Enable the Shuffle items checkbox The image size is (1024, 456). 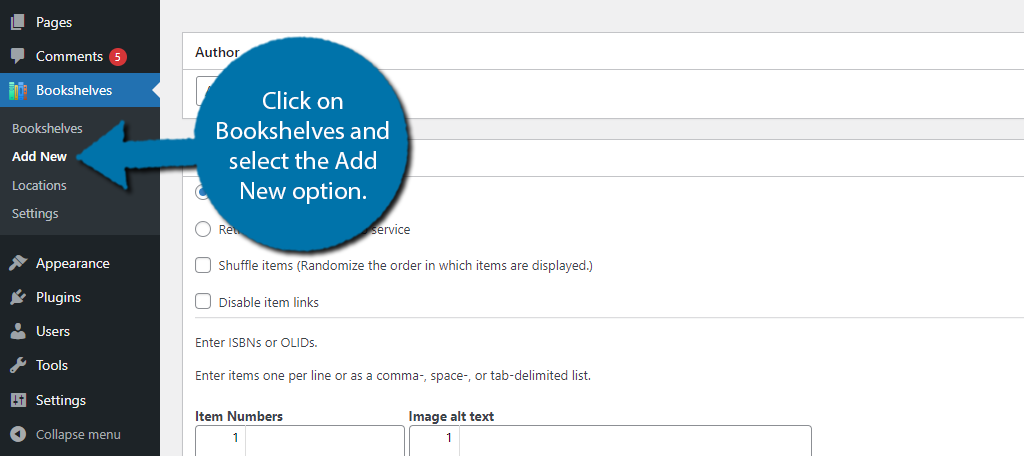(203, 265)
